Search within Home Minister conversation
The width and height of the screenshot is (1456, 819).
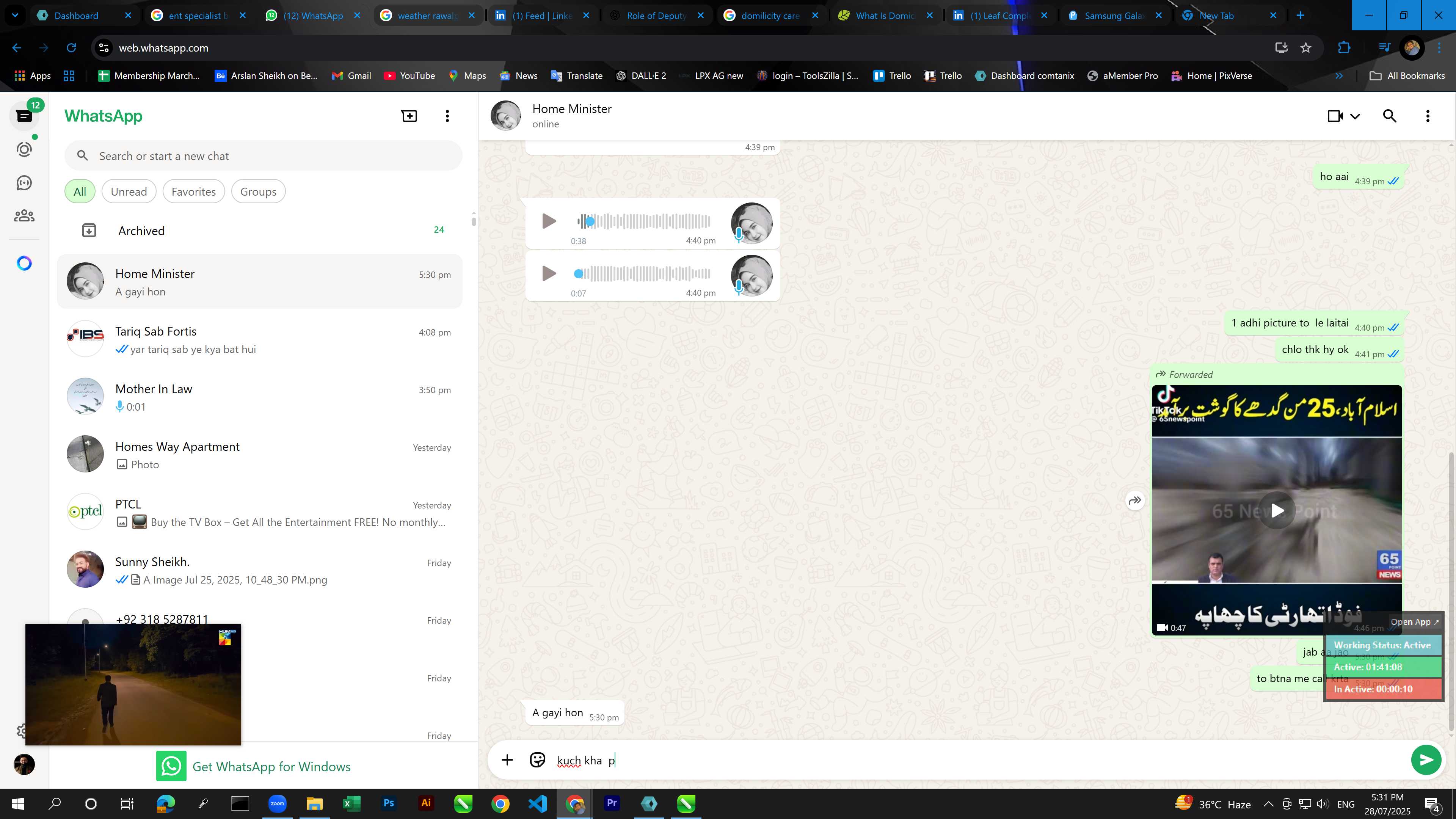point(1390,116)
